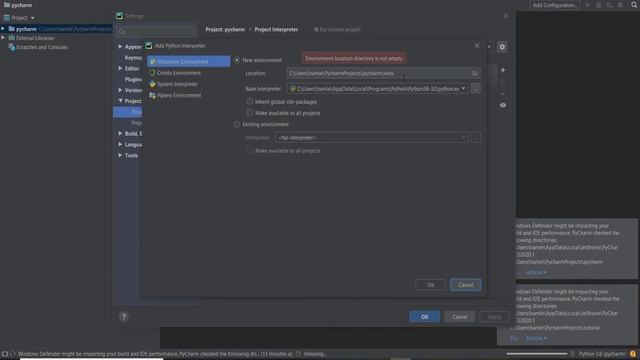The height and width of the screenshot is (360, 640).
Task: Click the Apply button in Settings
Action: tap(494, 317)
